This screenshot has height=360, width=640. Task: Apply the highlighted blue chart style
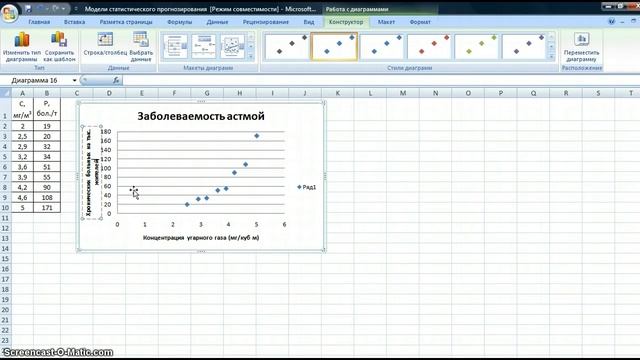tap(334, 47)
